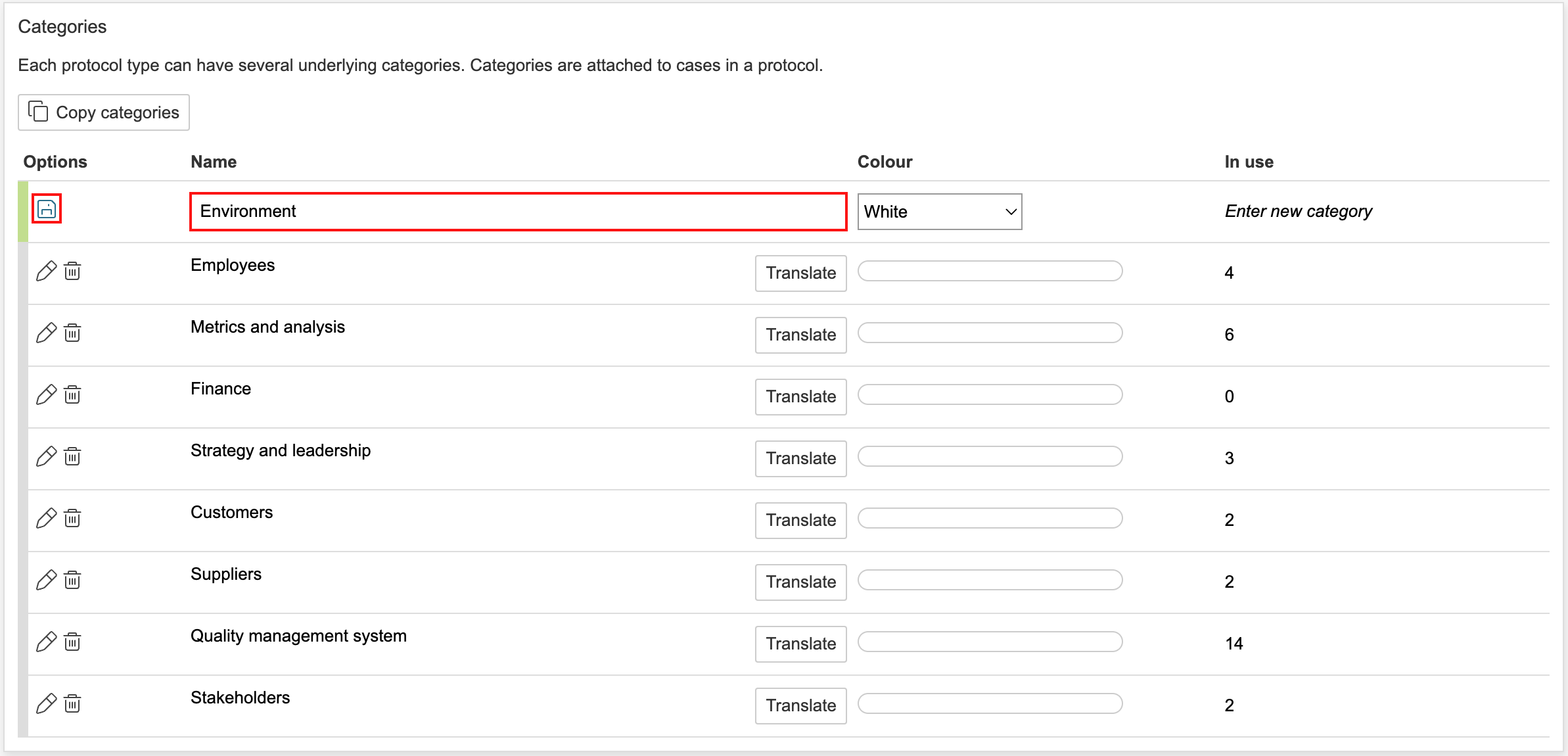The image size is (1568, 756).
Task: Click the save icon for new category
Action: (x=47, y=209)
